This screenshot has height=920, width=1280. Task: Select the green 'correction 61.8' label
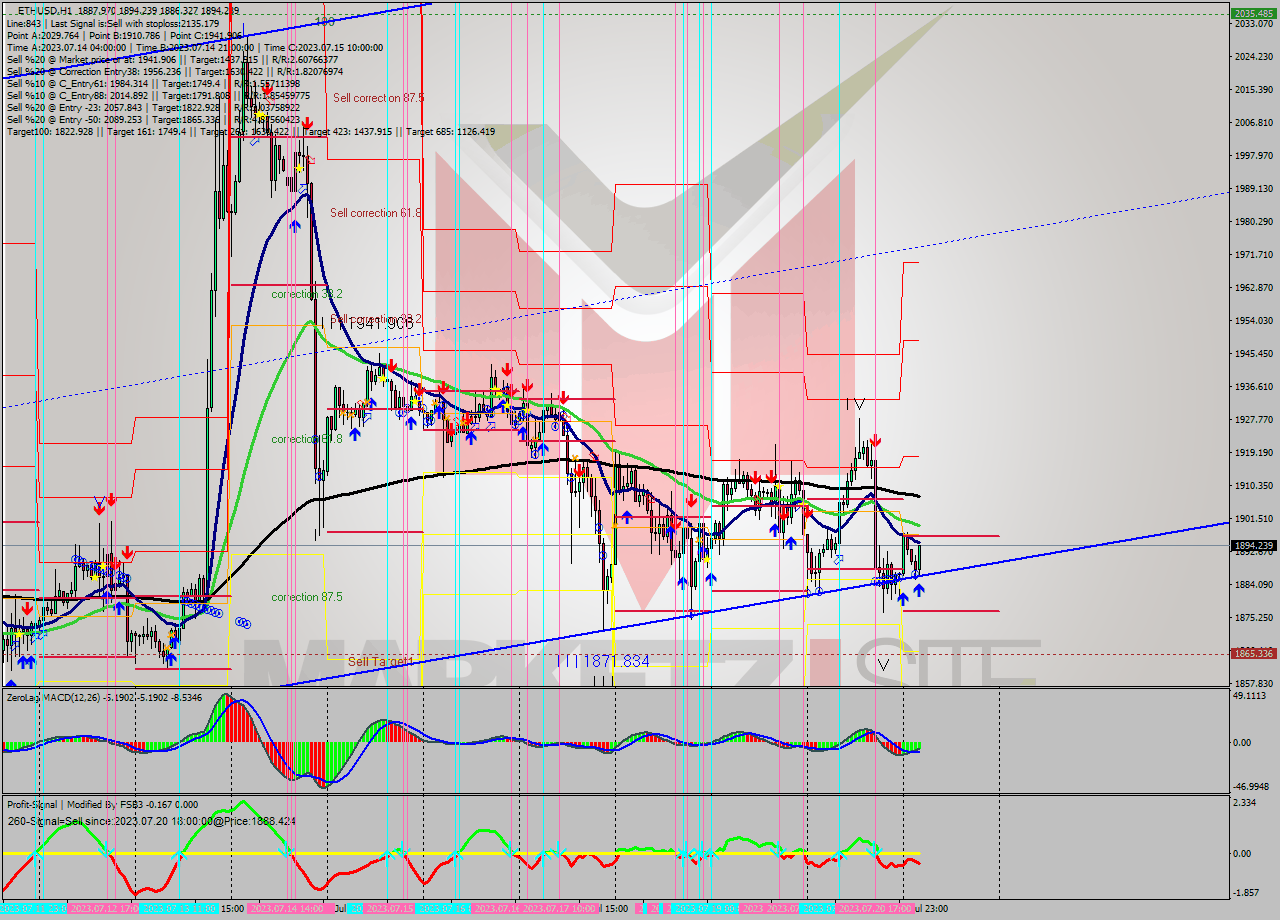click(307, 439)
